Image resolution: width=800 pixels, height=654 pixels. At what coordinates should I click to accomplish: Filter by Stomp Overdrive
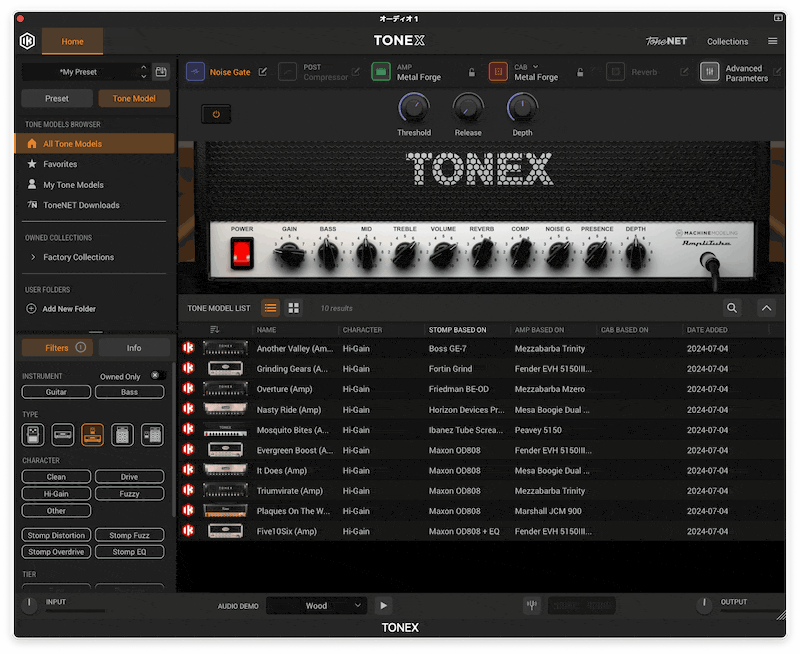pyautogui.click(x=56, y=552)
